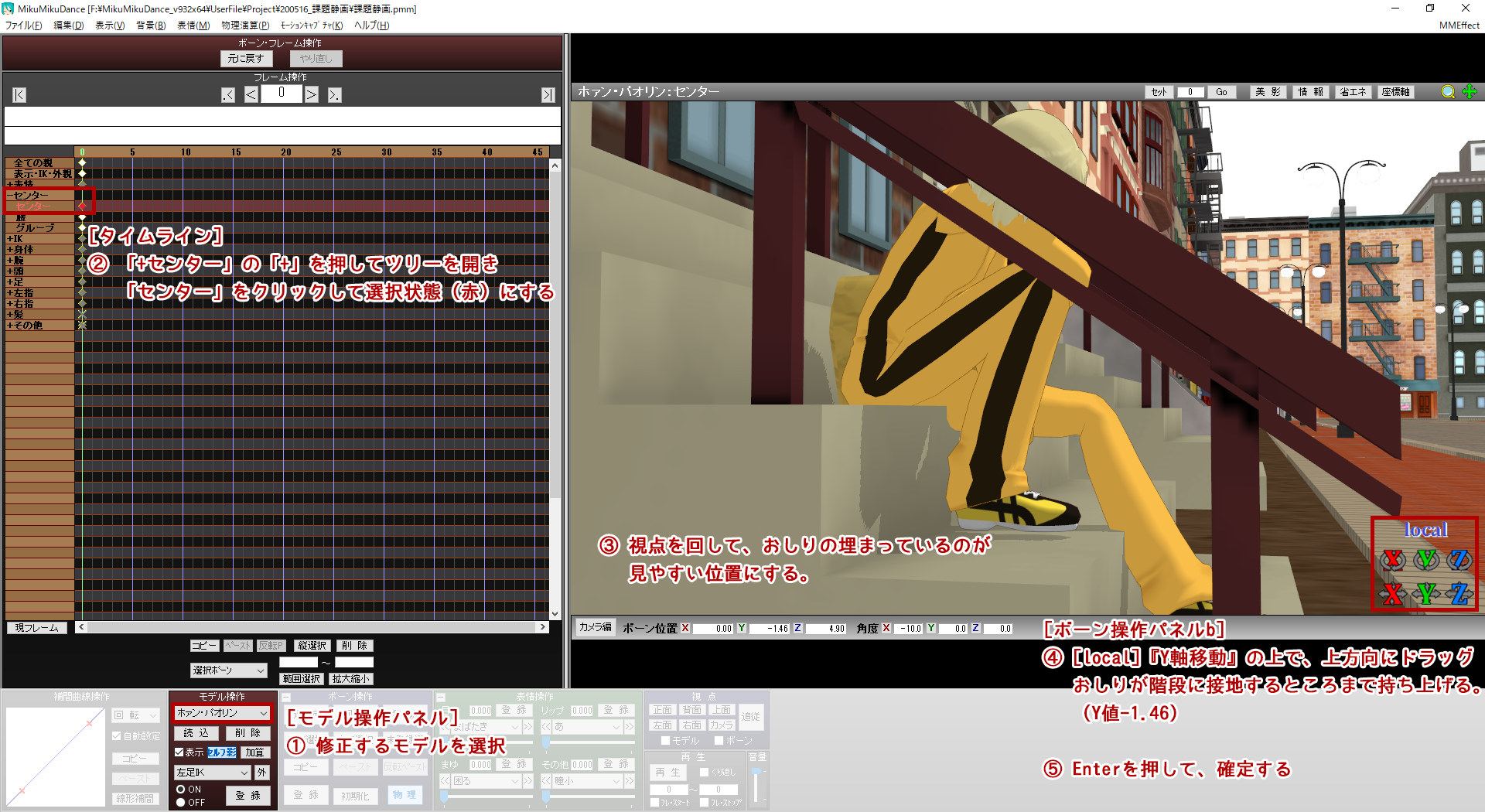The image size is (1485, 812).
Task: Click the blue Z-axis move icon
Action: tap(1459, 594)
